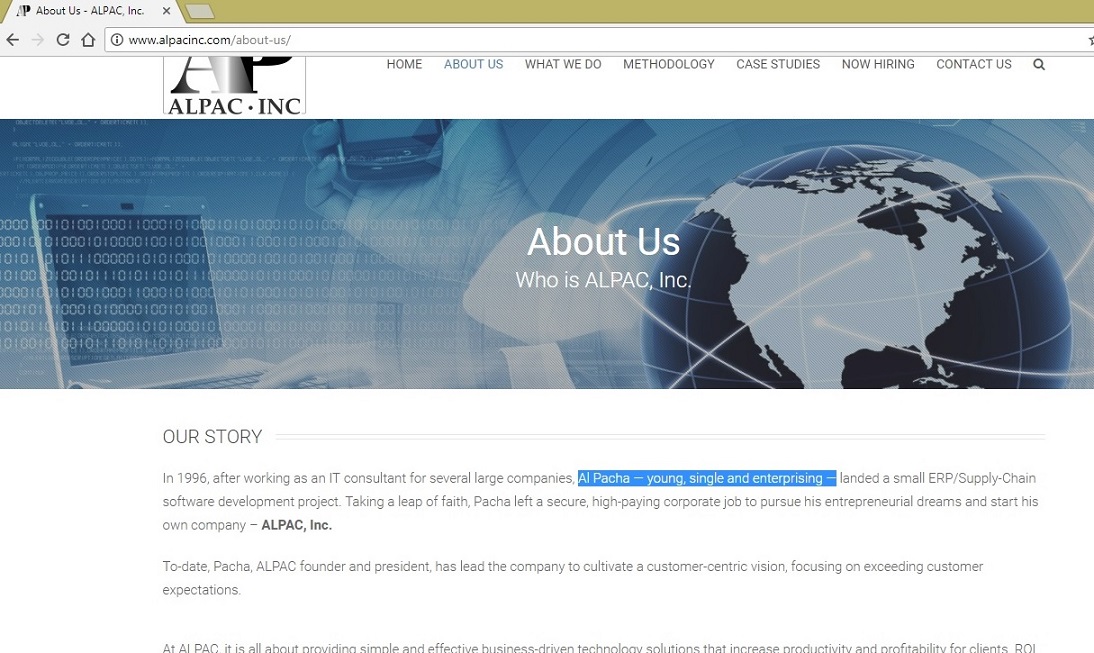Click the browser Forward arrow
1094x653 pixels.
click(38, 40)
